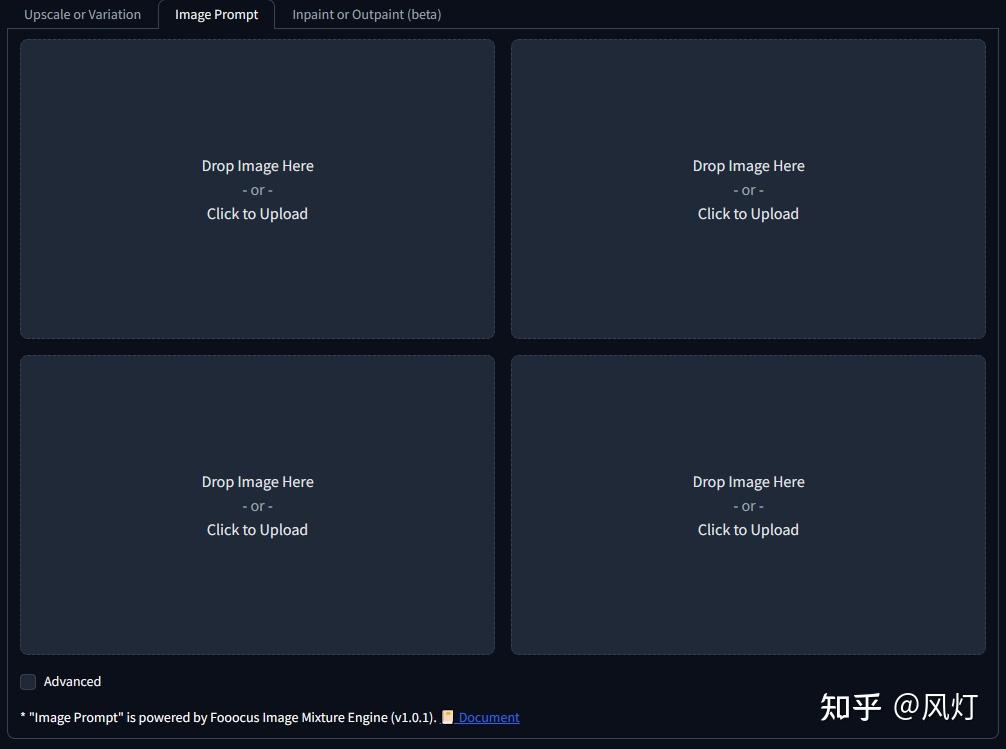Select the Image Prompt tab

[x=216, y=14]
